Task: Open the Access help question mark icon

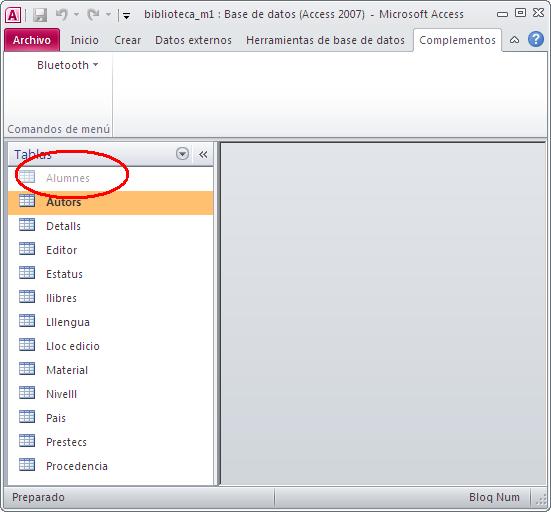Action: pos(536,39)
